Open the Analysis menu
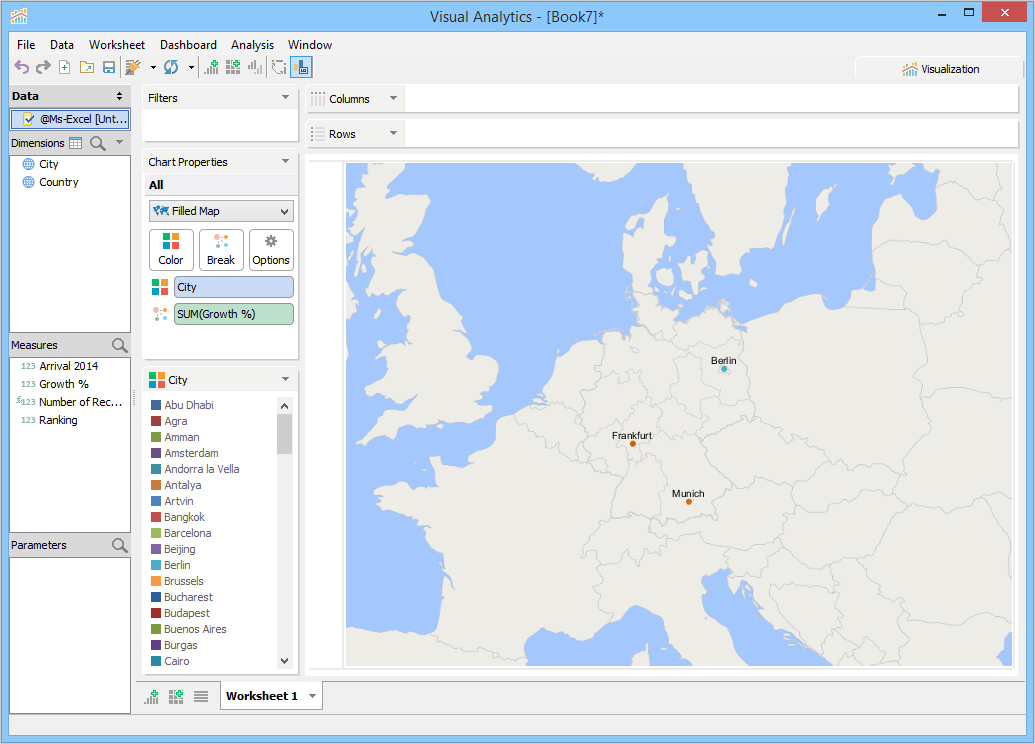 [252, 45]
